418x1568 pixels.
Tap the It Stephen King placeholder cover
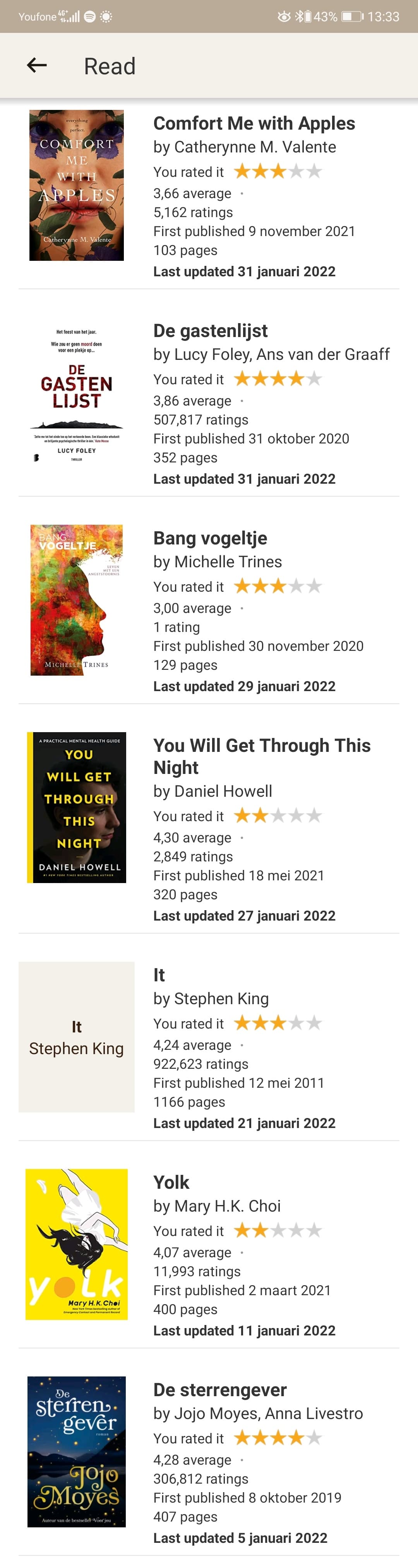pyautogui.click(x=77, y=1037)
